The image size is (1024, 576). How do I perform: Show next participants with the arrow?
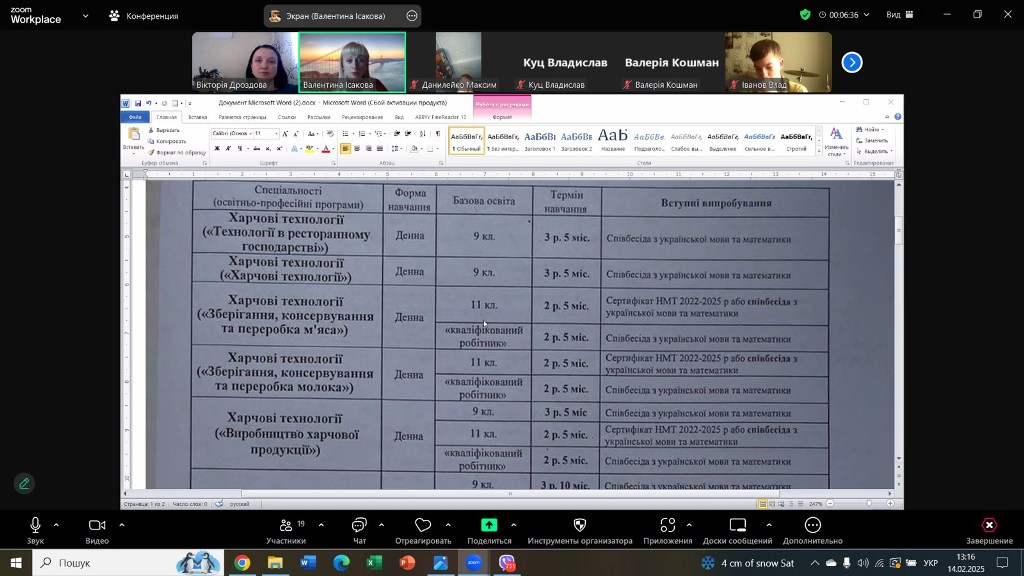click(851, 62)
